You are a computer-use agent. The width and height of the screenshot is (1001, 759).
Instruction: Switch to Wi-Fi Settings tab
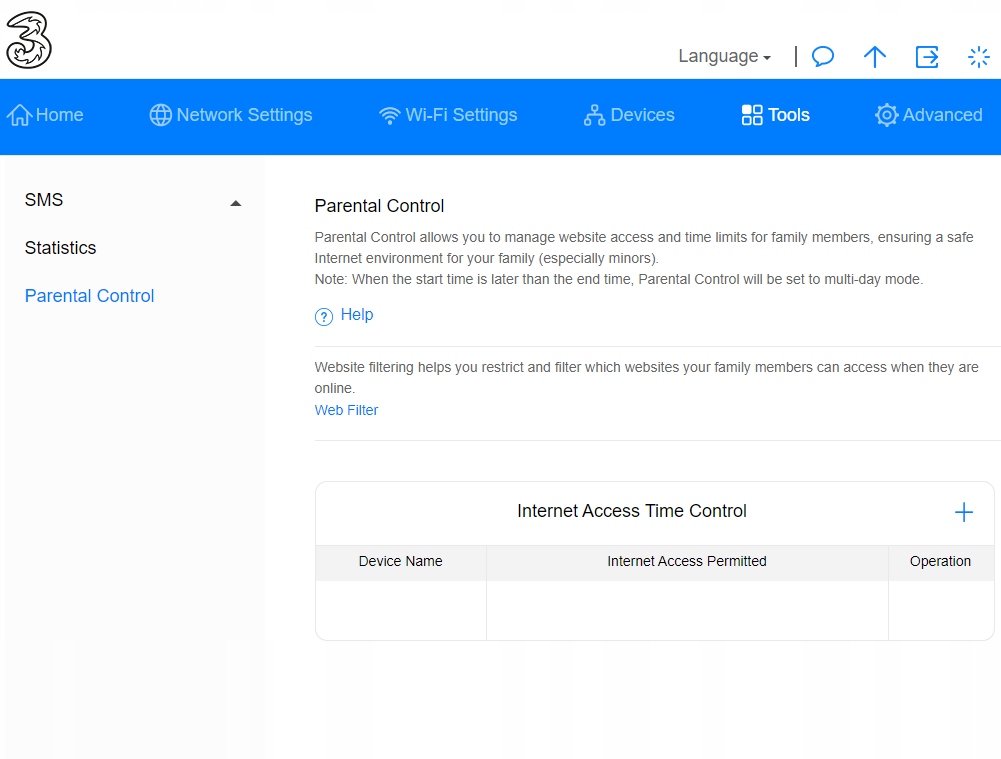(x=448, y=115)
